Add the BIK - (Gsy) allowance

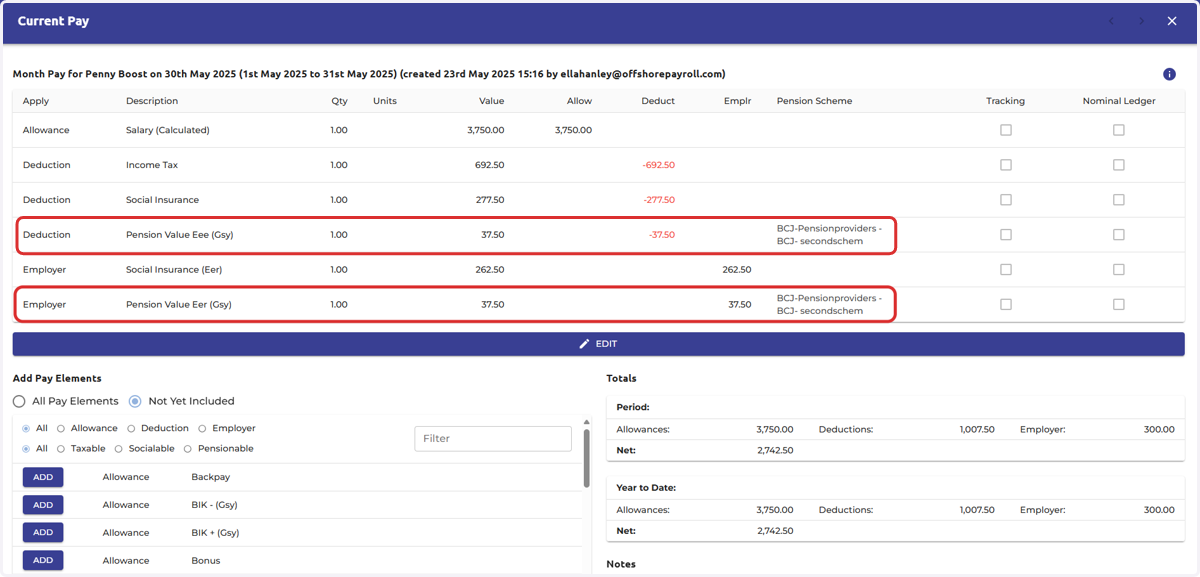pyautogui.click(x=43, y=505)
